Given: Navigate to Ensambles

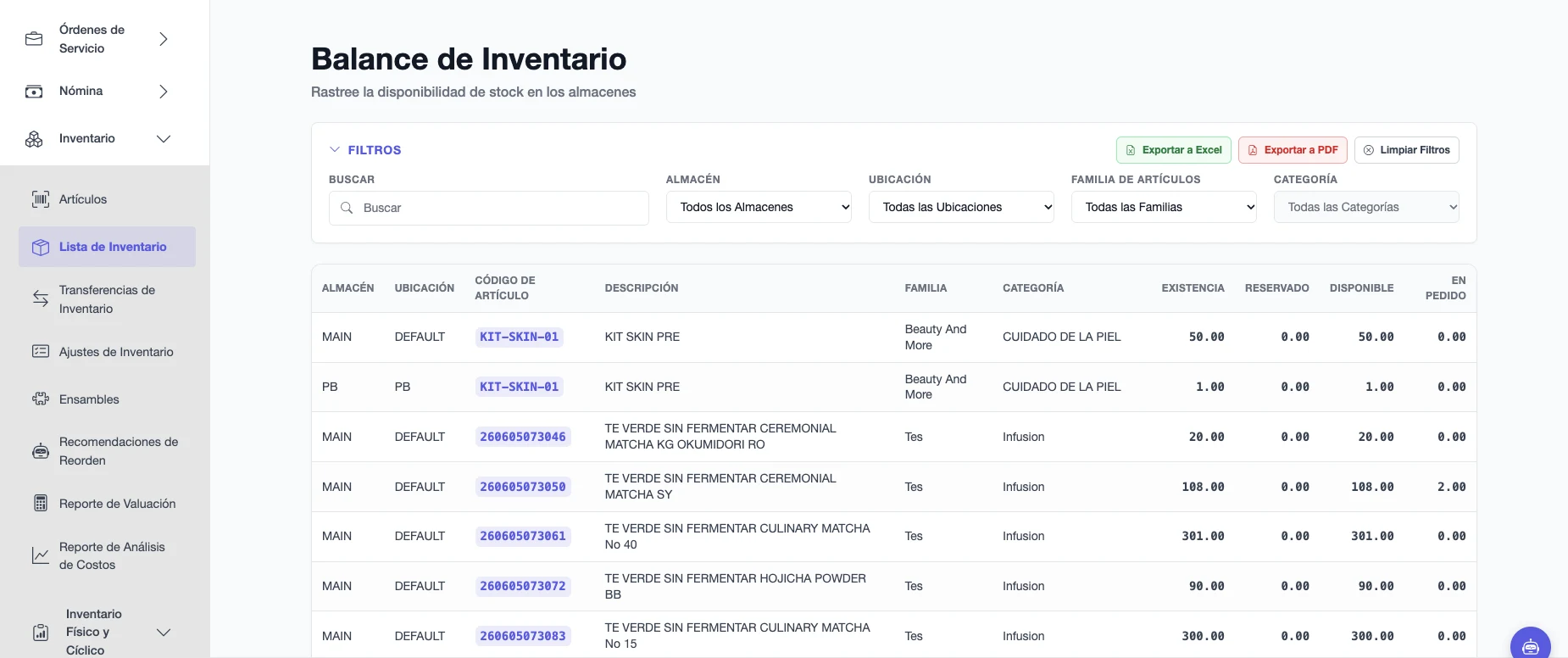Looking at the screenshot, I should pyautogui.click(x=107, y=399).
